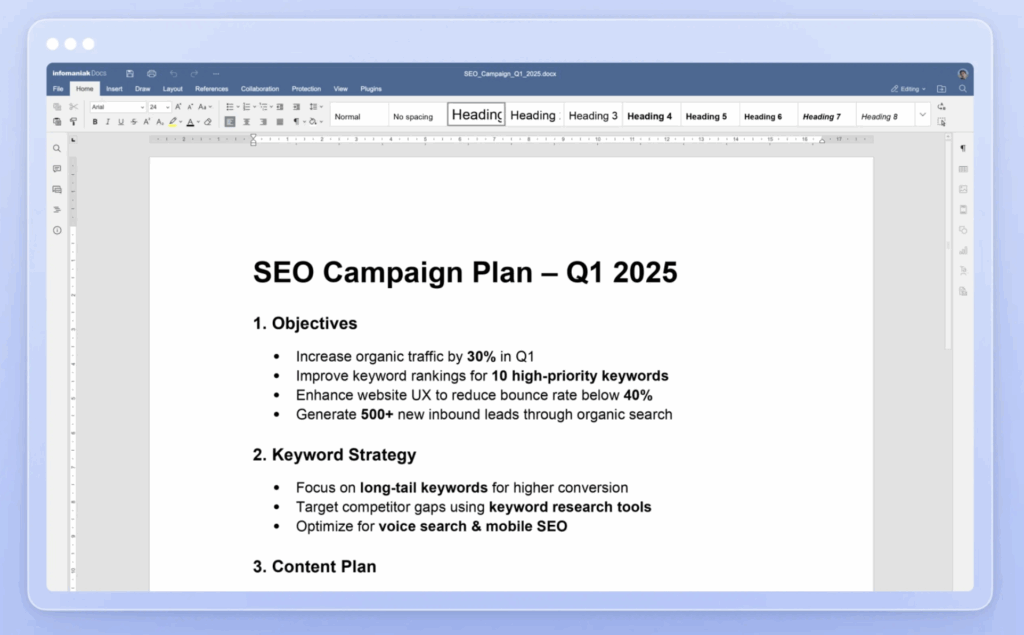Click the yellow highlight color button
The image size is (1024, 635).
(x=173, y=122)
